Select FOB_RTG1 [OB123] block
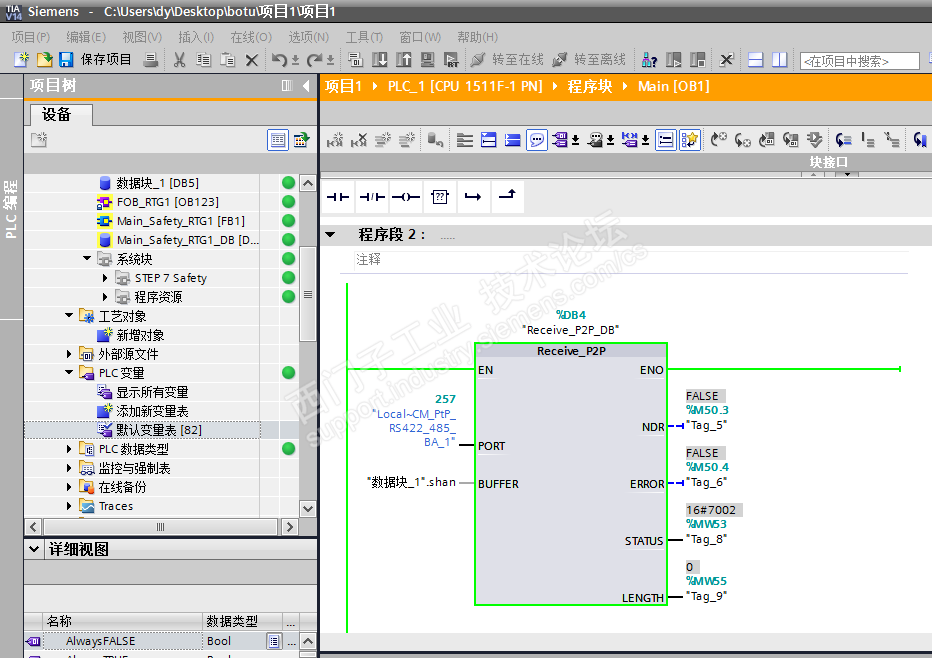The height and width of the screenshot is (658, 932). click(168, 202)
